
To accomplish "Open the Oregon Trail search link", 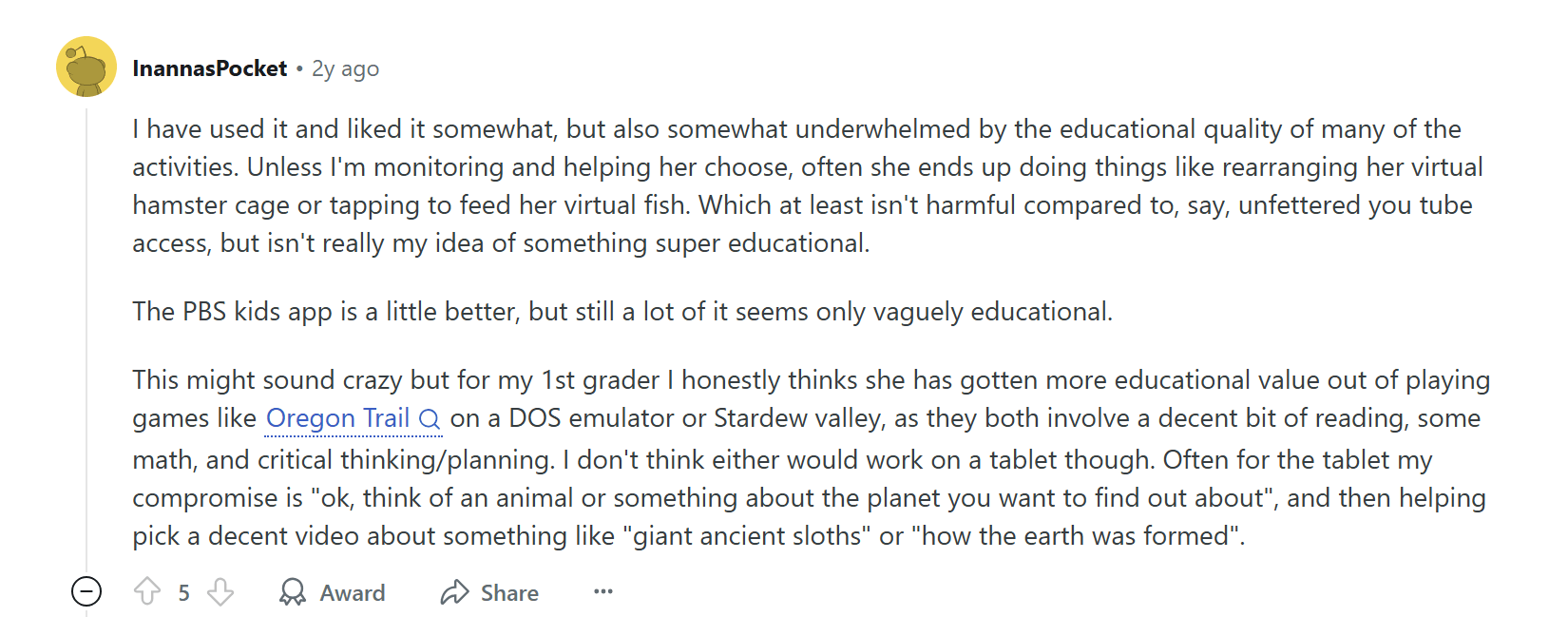I will (x=337, y=418).
